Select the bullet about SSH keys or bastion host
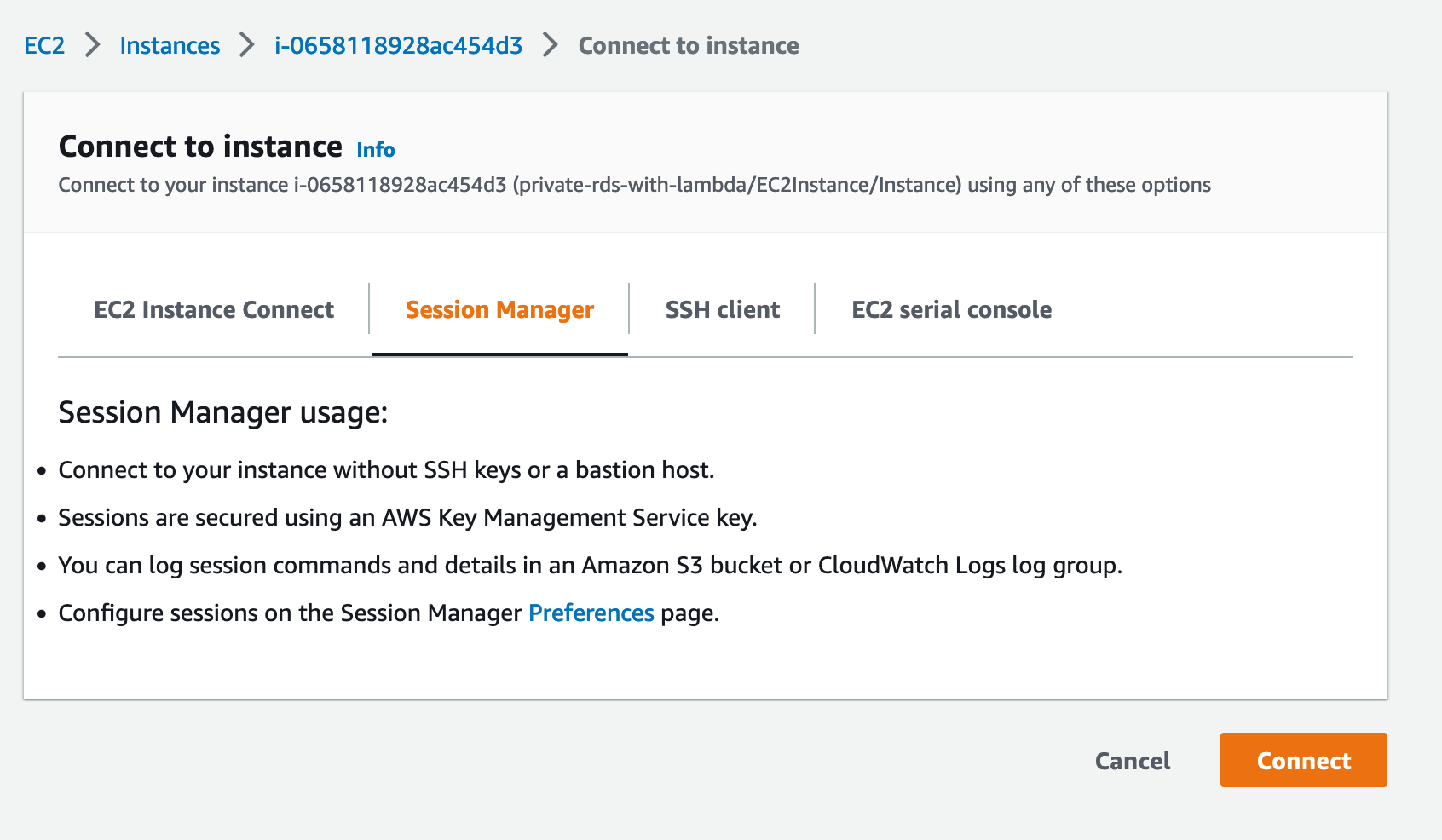Image resolution: width=1442 pixels, height=840 pixels. click(387, 469)
